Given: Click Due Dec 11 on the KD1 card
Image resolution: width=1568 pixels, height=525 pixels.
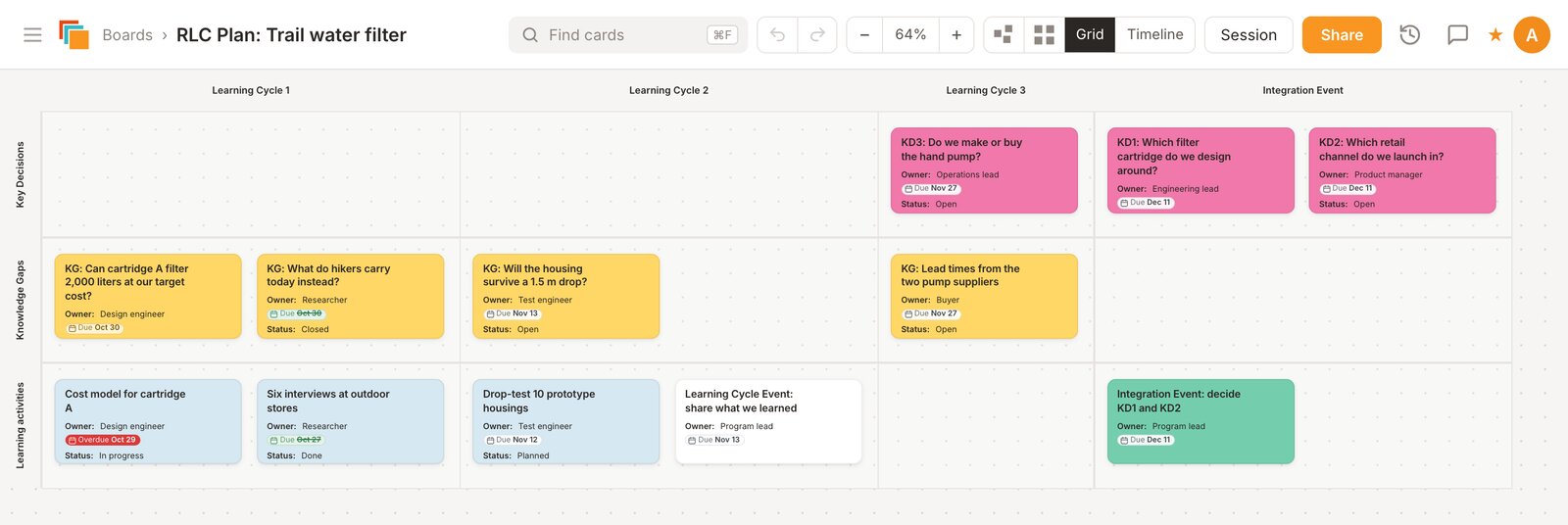Looking at the screenshot, I should coord(1146,203).
